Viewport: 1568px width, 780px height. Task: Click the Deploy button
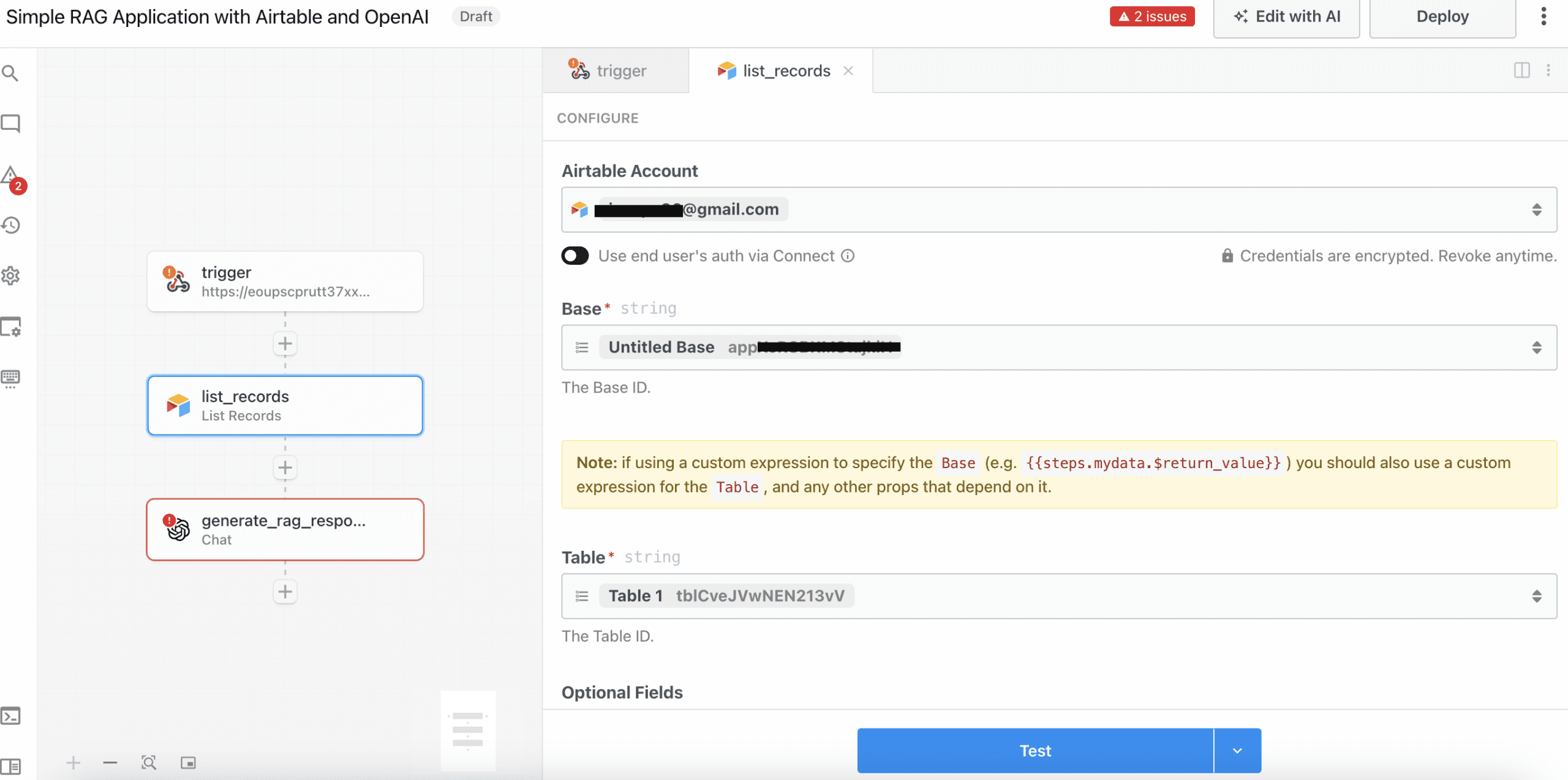[1442, 16]
